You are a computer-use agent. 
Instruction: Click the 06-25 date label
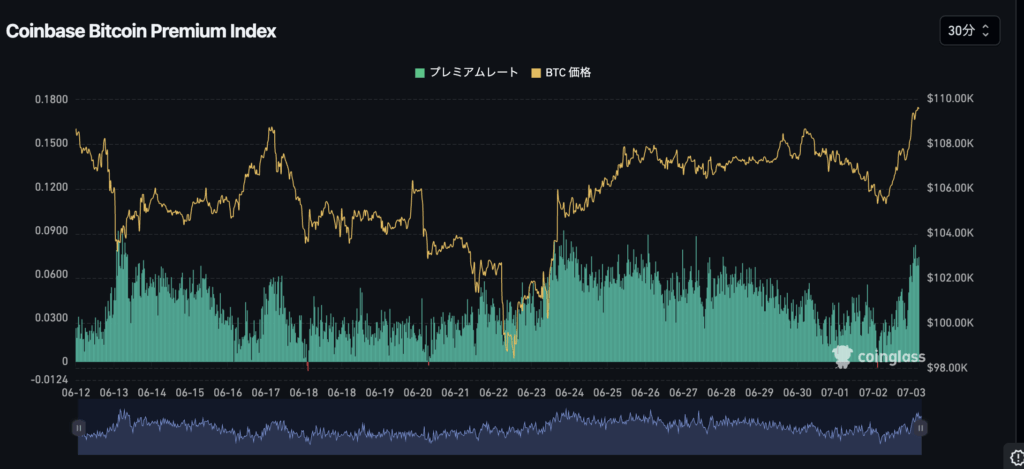click(607, 393)
